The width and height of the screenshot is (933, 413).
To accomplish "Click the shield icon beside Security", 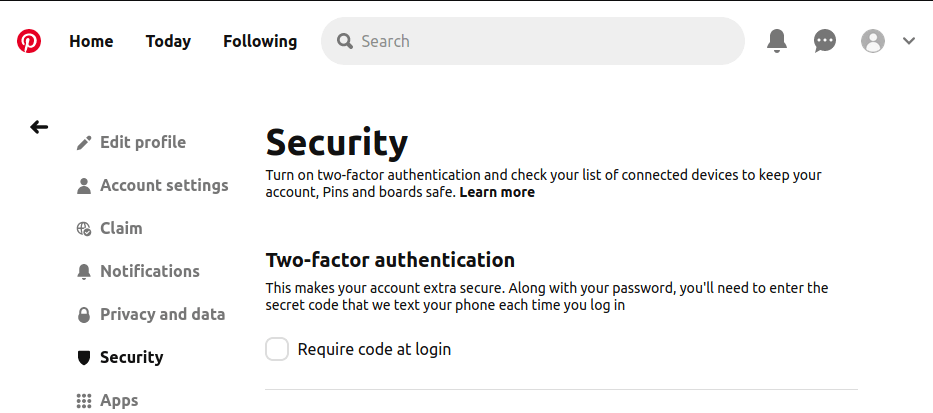I will tap(84, 358).
